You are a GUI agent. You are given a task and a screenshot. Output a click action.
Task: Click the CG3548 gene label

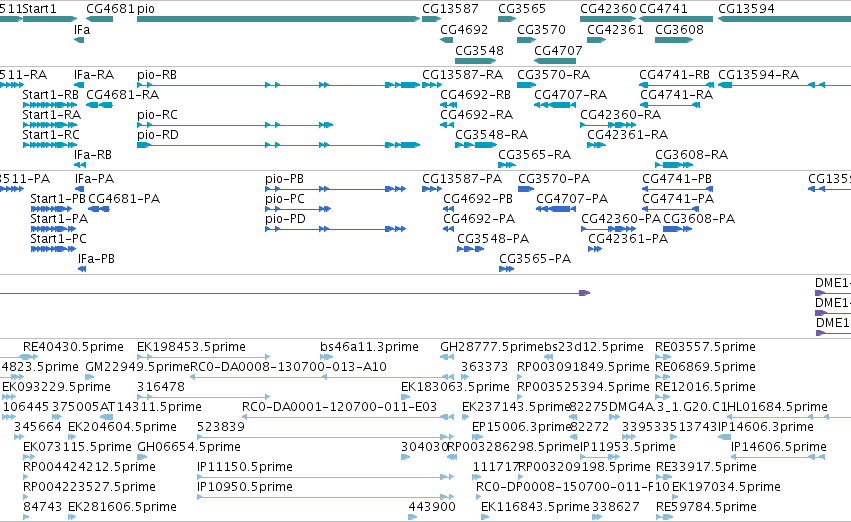[479, 50]
